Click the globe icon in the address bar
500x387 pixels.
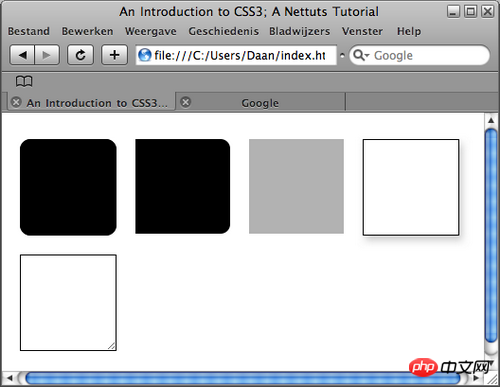pyautogui.click(x=145, y=55)
